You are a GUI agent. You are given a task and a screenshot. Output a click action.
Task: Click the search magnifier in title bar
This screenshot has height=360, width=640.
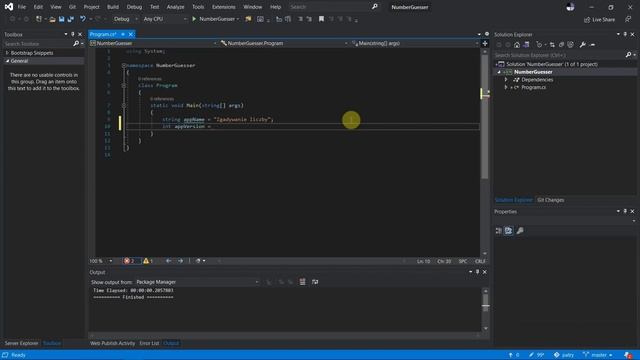point(374,7)
